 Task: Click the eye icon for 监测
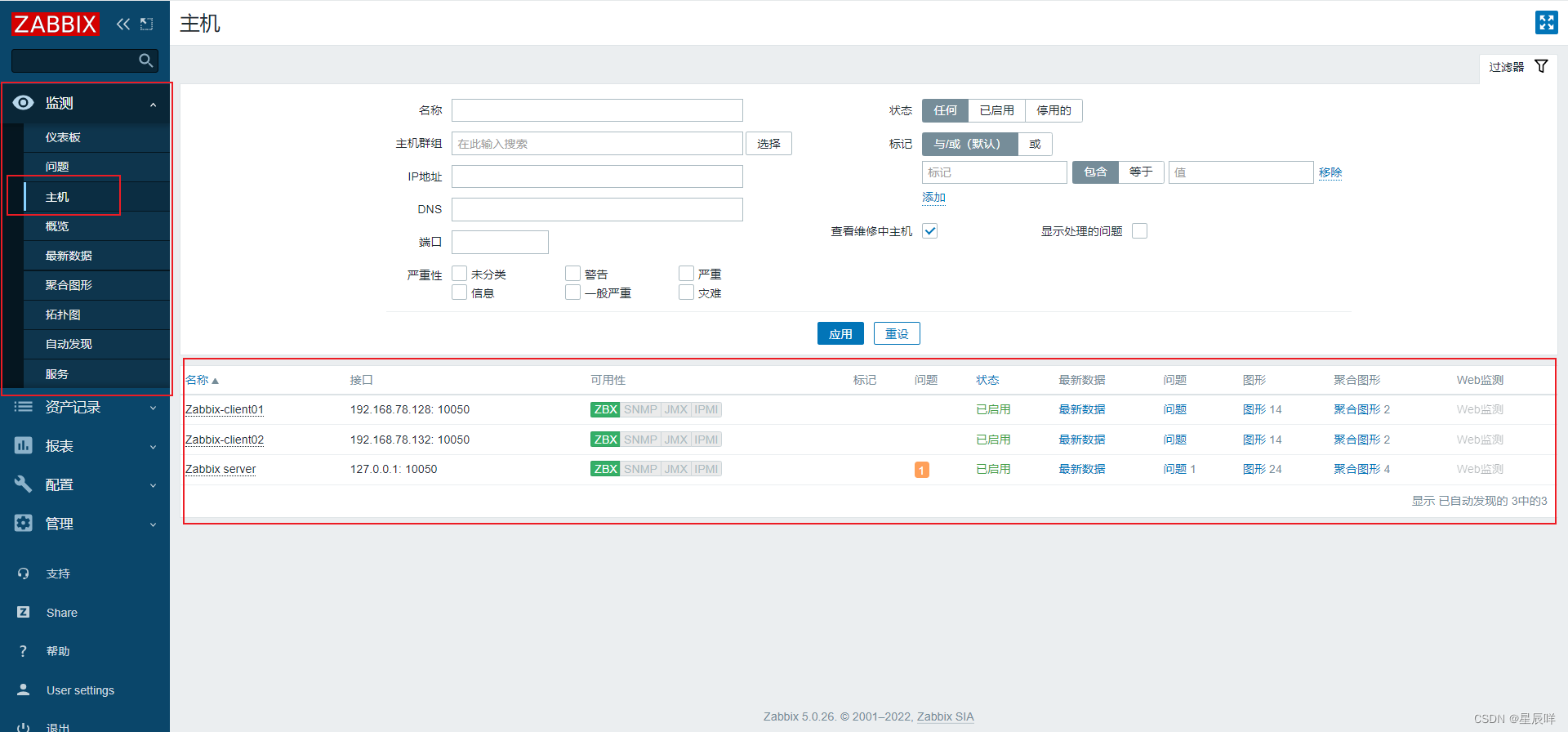23,102
